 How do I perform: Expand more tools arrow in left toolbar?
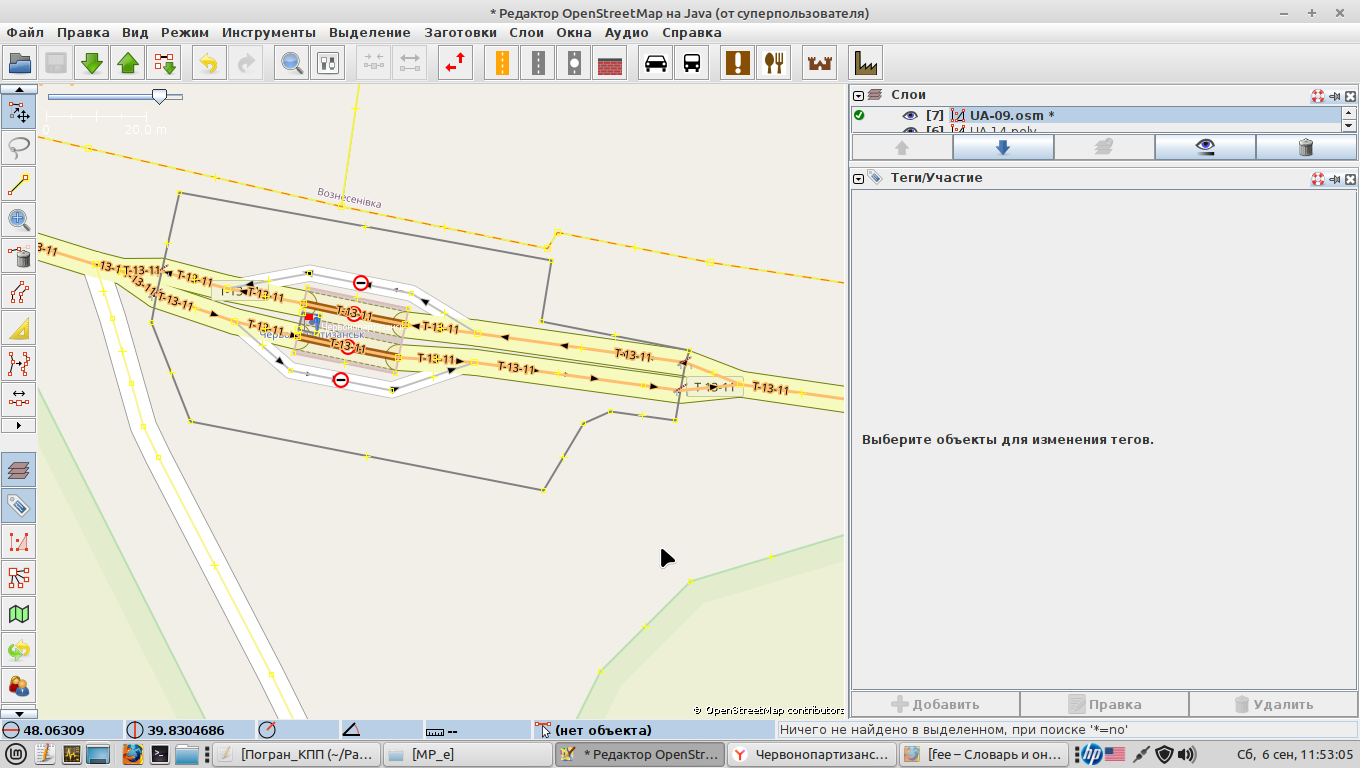tap(19, 425)
